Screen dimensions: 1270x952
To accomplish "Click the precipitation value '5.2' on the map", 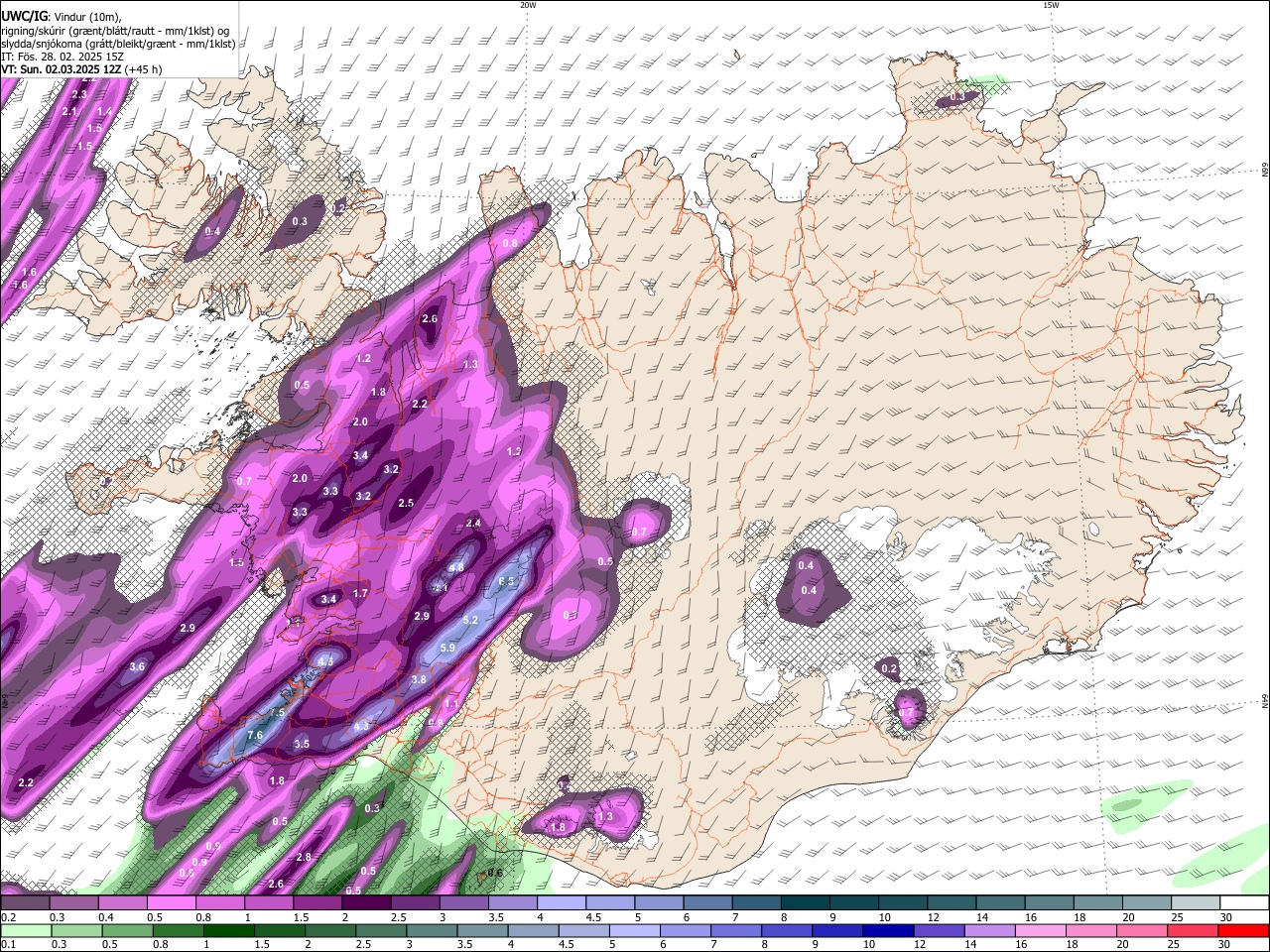I will click(x=471, y=621).
